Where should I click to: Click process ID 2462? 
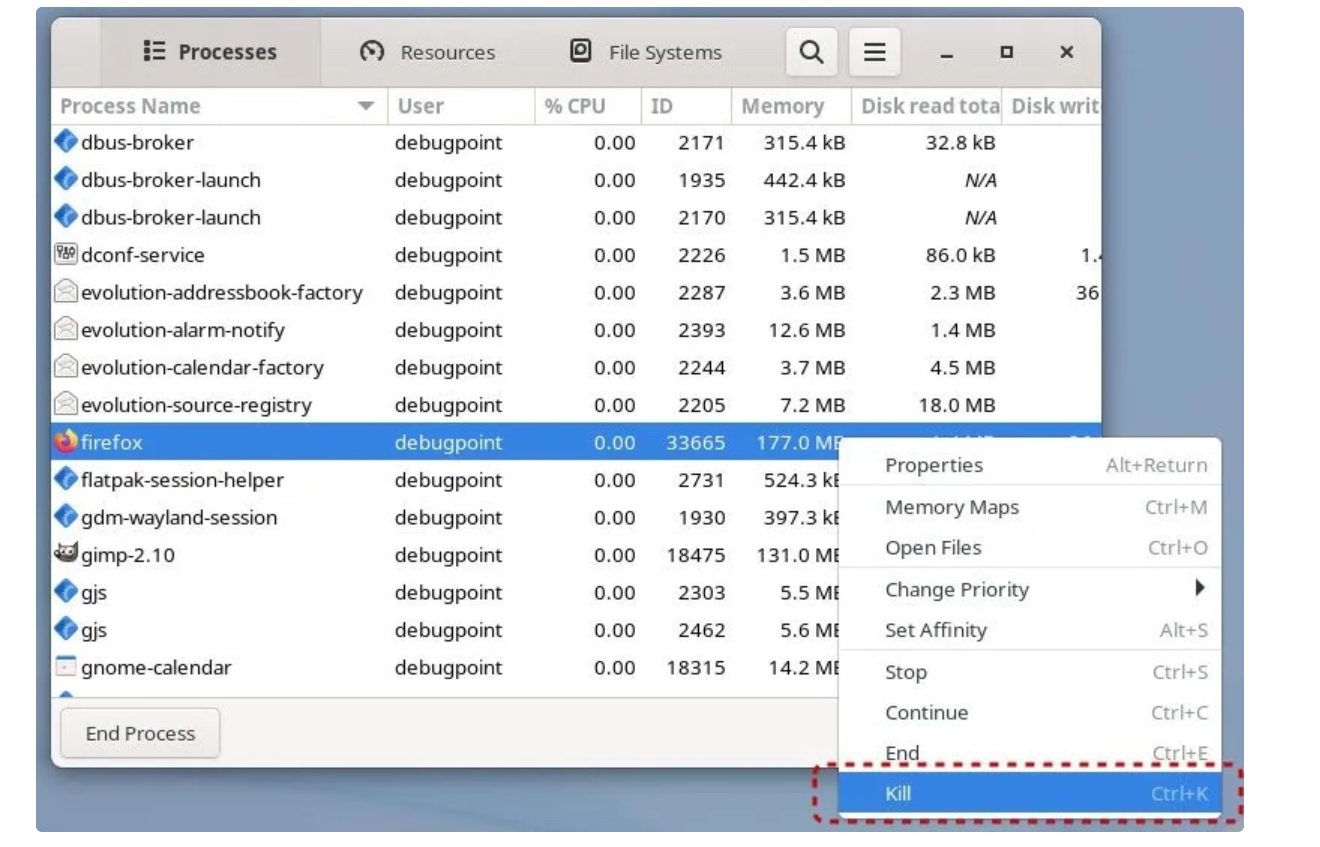click(702, 630)
